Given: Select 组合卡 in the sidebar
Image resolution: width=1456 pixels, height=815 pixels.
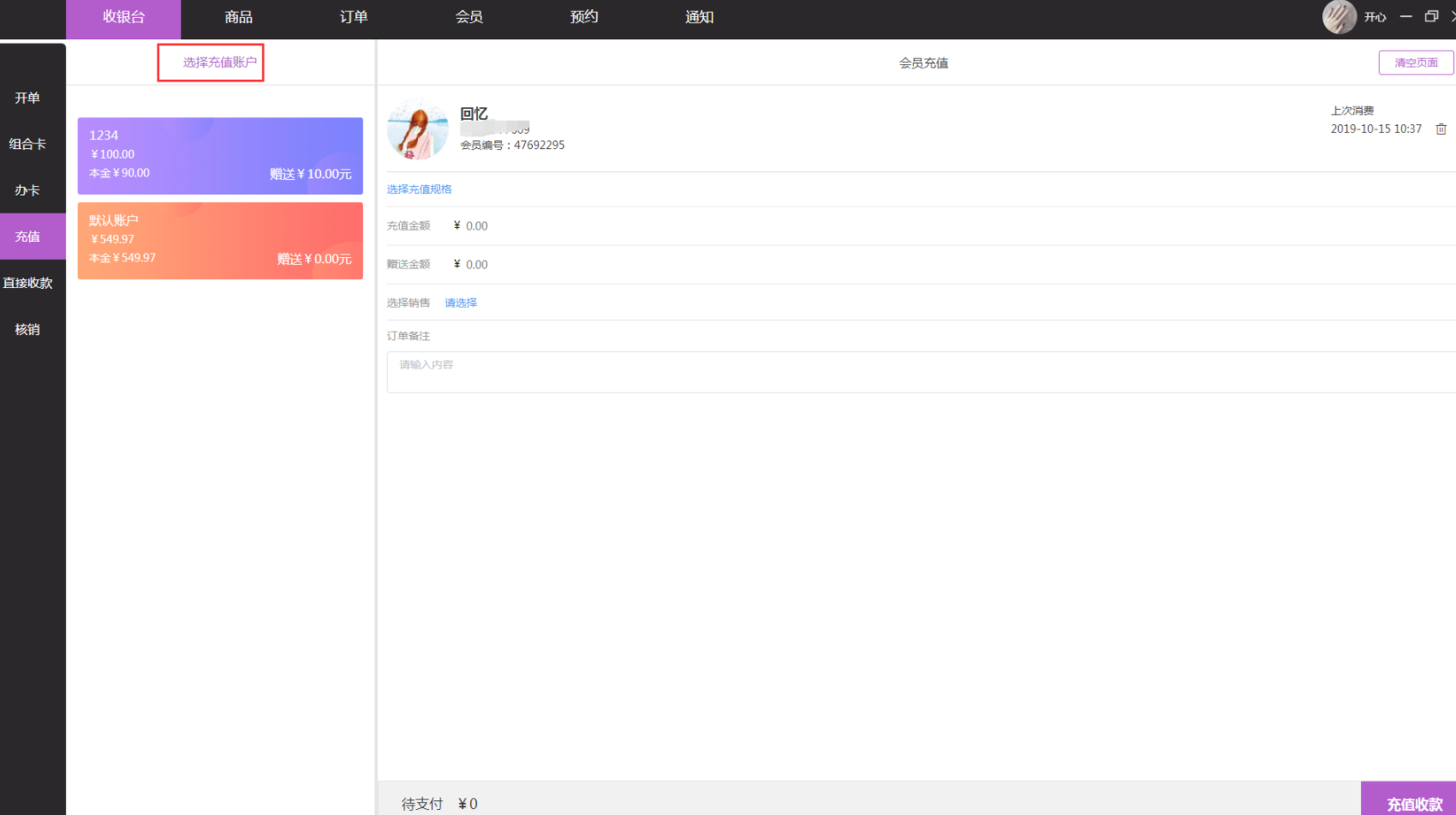Looking at the screenshot, I should coord(27,144).
